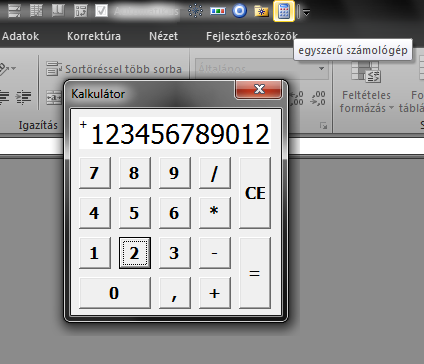Click the merge cells icon below Sortöréssel
Viewport: 424px width, 364px height.
coord(54,97)
